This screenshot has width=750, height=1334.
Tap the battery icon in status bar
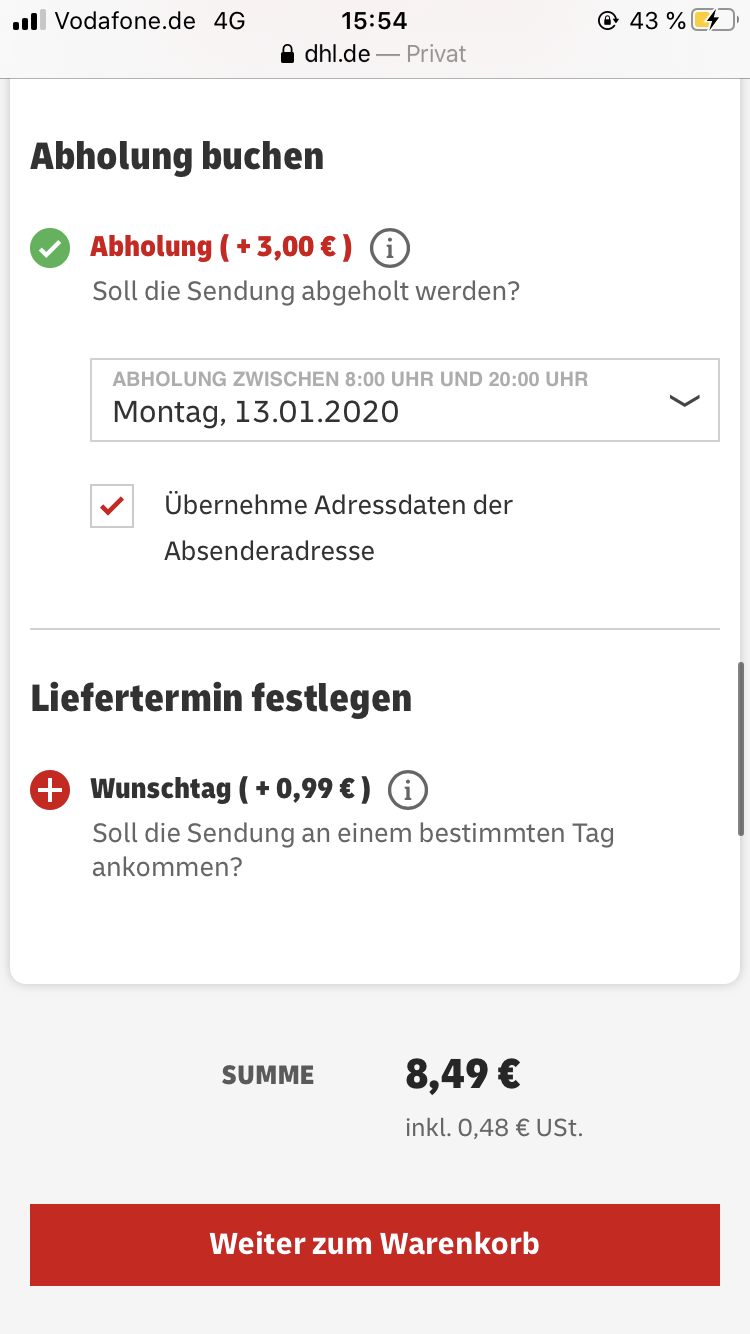tap(718, 20)
